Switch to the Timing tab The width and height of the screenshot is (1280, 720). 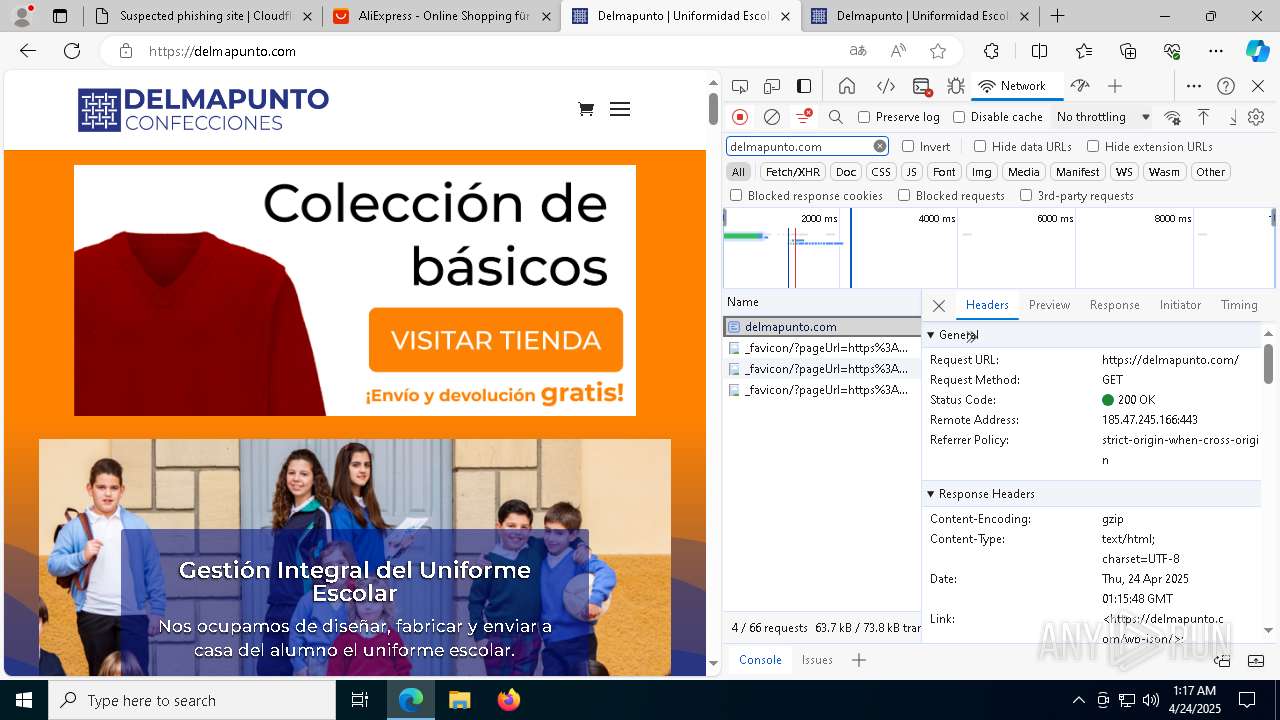(x=1239, y=305)
